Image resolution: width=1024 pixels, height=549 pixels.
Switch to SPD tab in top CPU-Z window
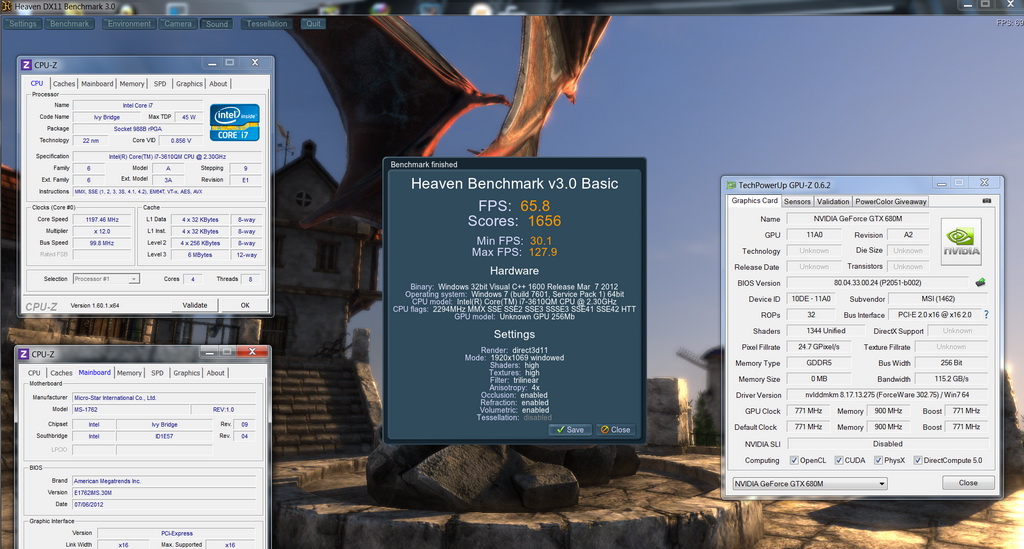160,84
